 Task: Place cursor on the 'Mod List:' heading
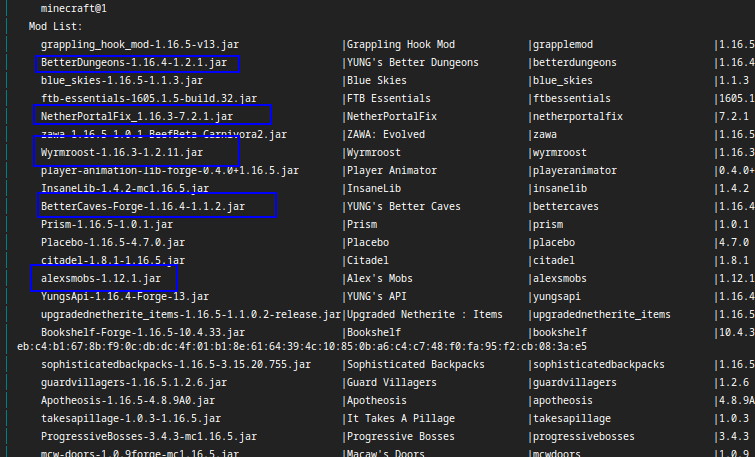click(56, 26)
